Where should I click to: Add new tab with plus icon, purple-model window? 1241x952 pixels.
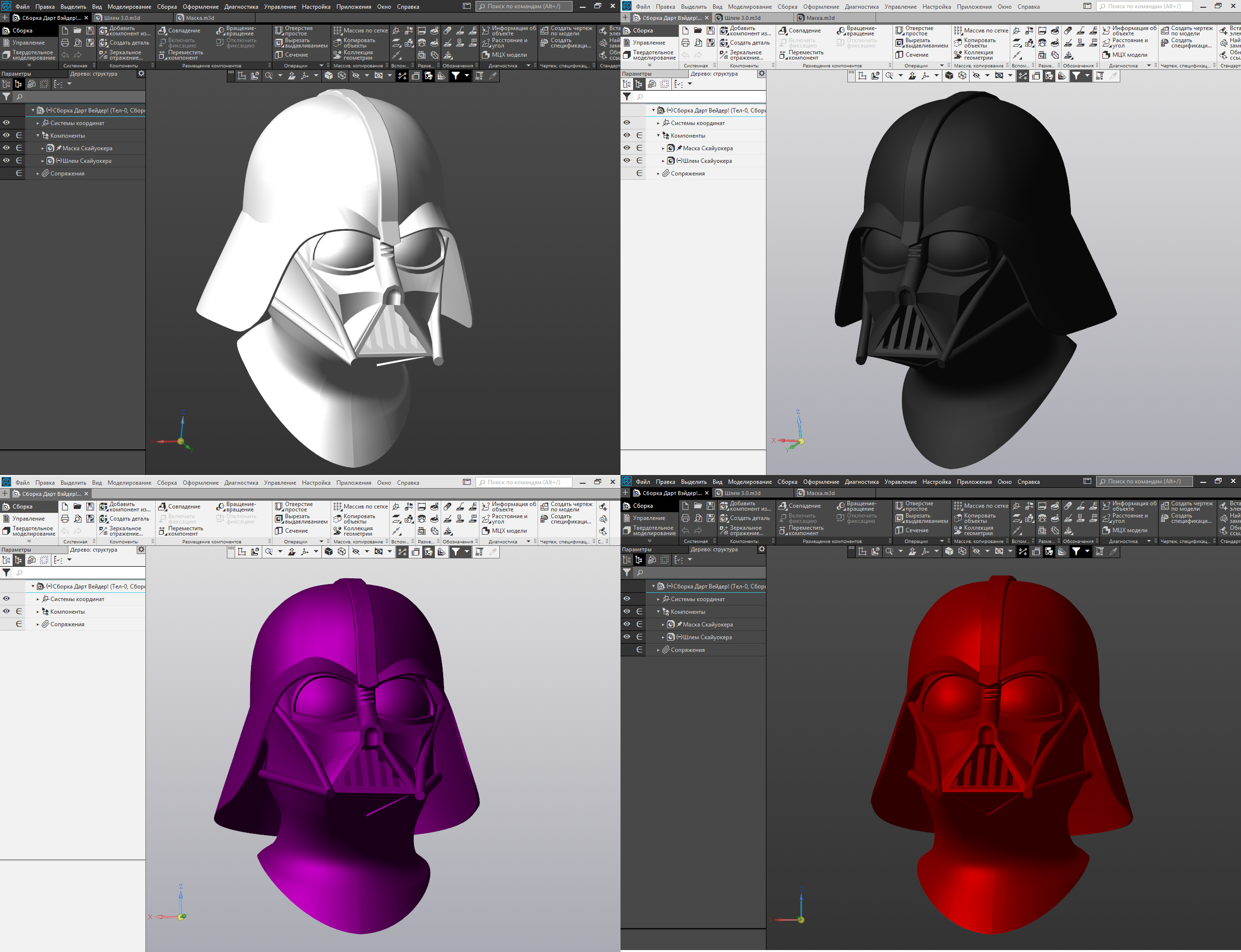click(x=5, y=493)
